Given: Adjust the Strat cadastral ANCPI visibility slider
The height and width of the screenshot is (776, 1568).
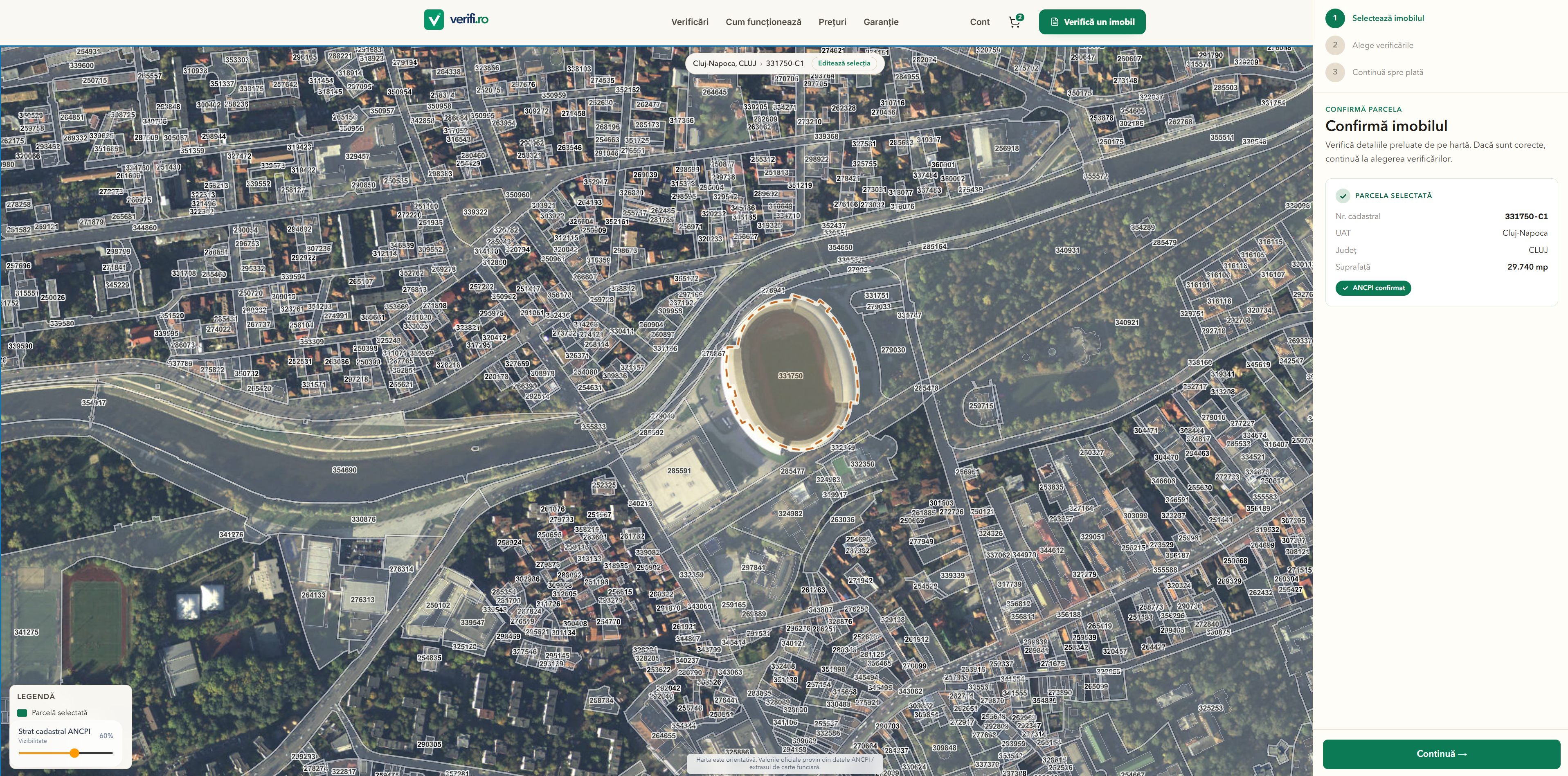Looking at the screenshot, I should 74,753.
